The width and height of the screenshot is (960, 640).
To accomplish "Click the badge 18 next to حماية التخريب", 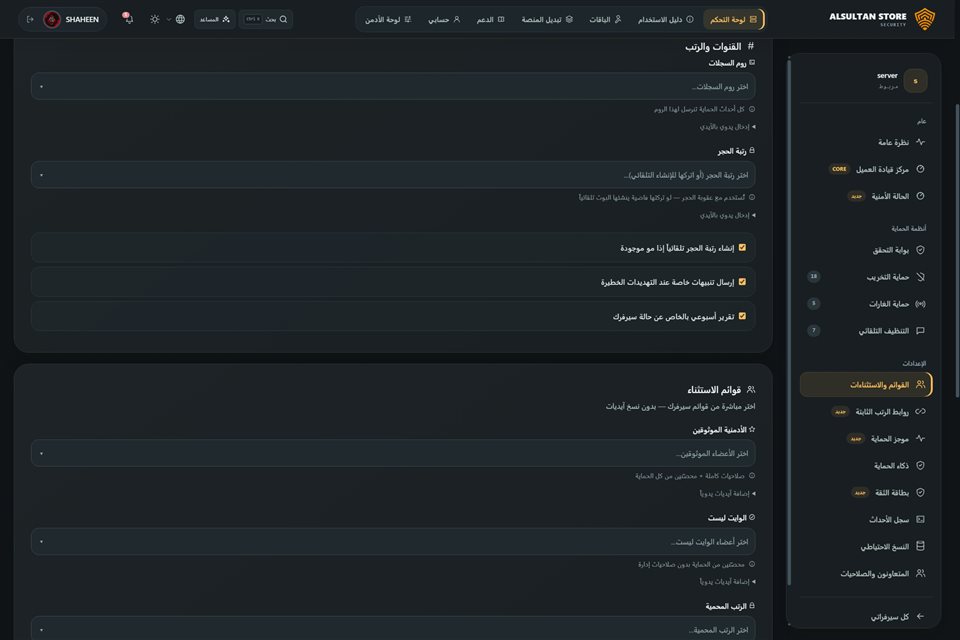I will [814, 276].
